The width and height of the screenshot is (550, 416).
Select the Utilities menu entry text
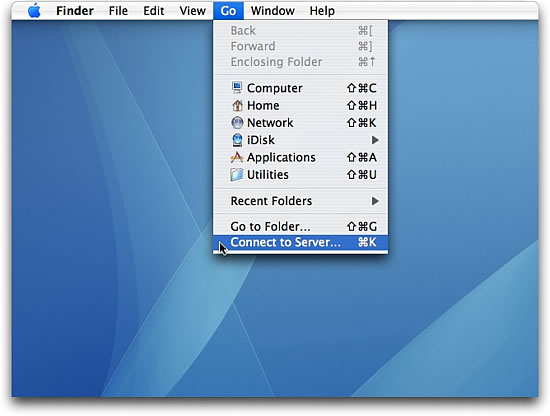268,175
